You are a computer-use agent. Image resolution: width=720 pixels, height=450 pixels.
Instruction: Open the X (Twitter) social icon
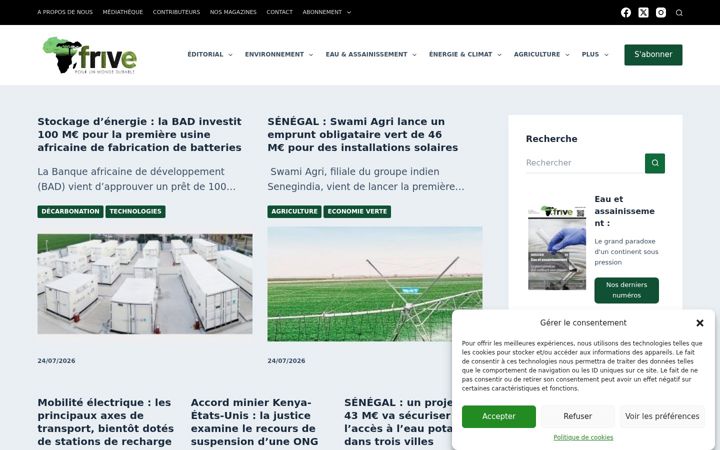[x=643, y=12]
